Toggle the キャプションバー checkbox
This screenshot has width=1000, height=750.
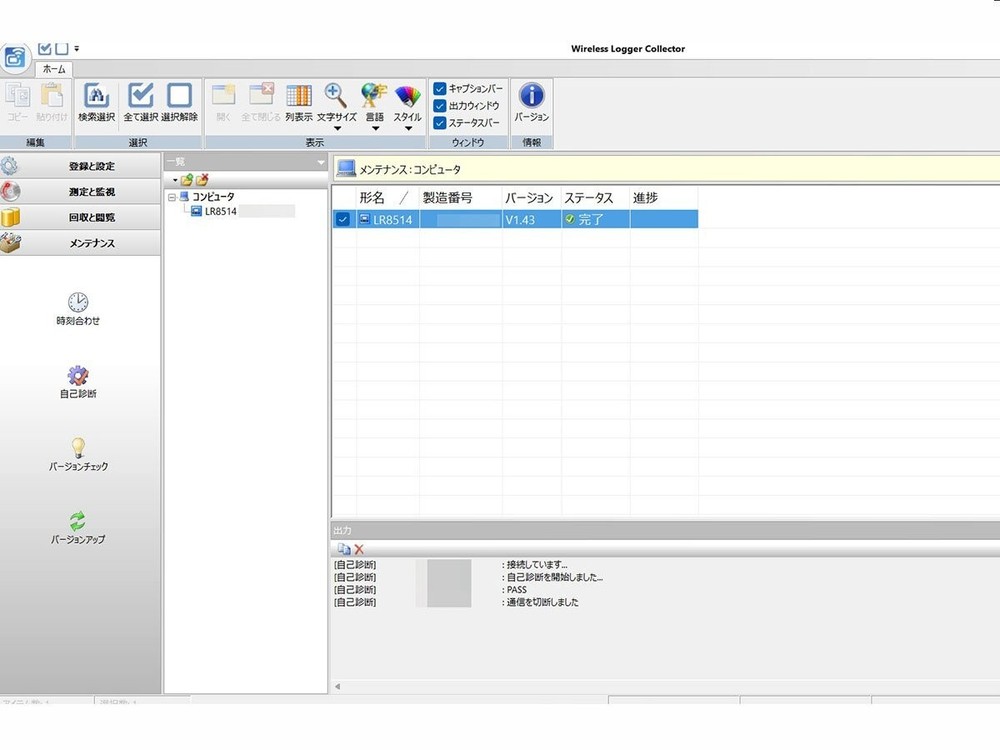(440, 89)
